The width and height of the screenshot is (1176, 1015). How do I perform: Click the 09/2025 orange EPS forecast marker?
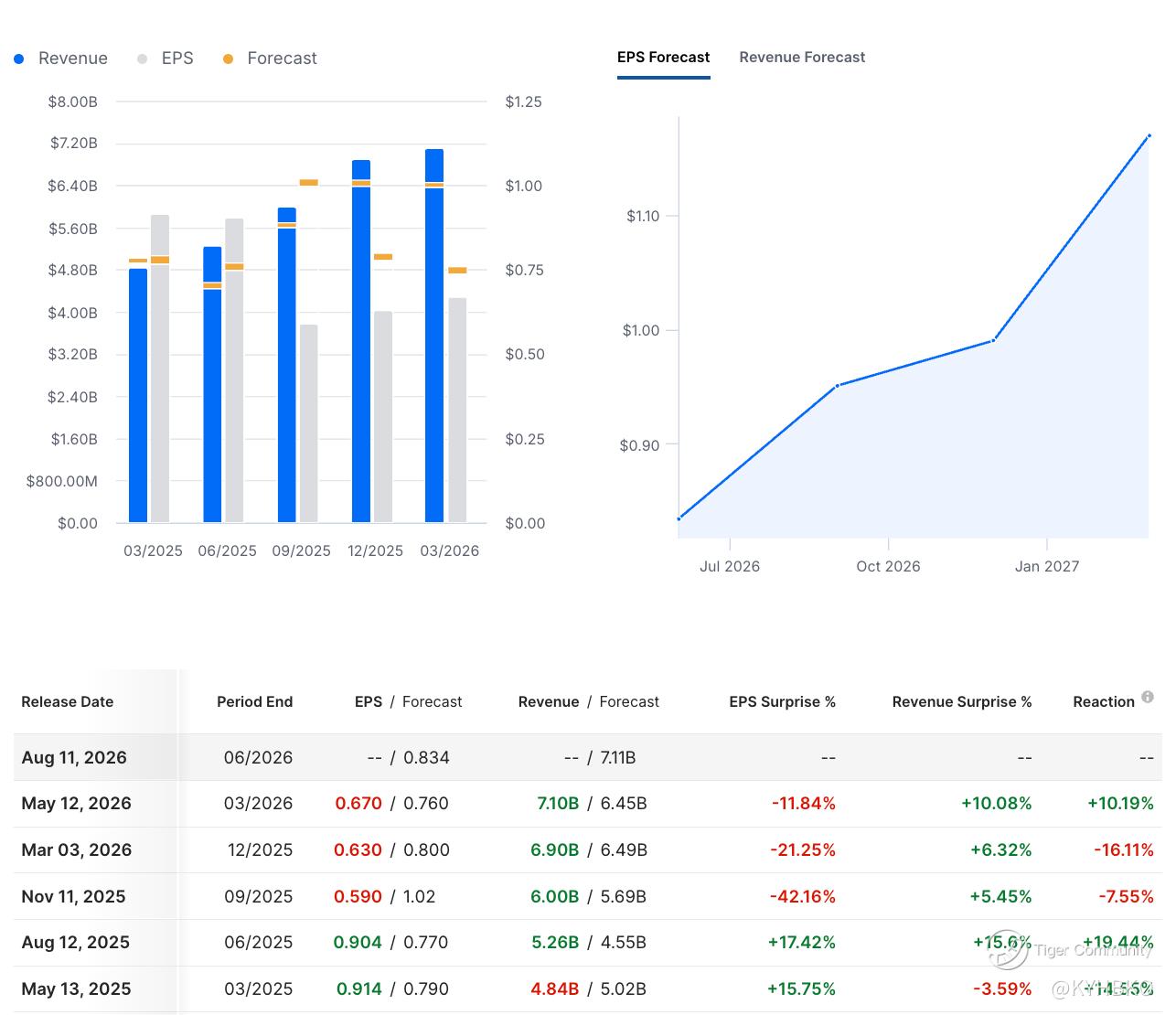pyautogui.click(x=309, y=182)
